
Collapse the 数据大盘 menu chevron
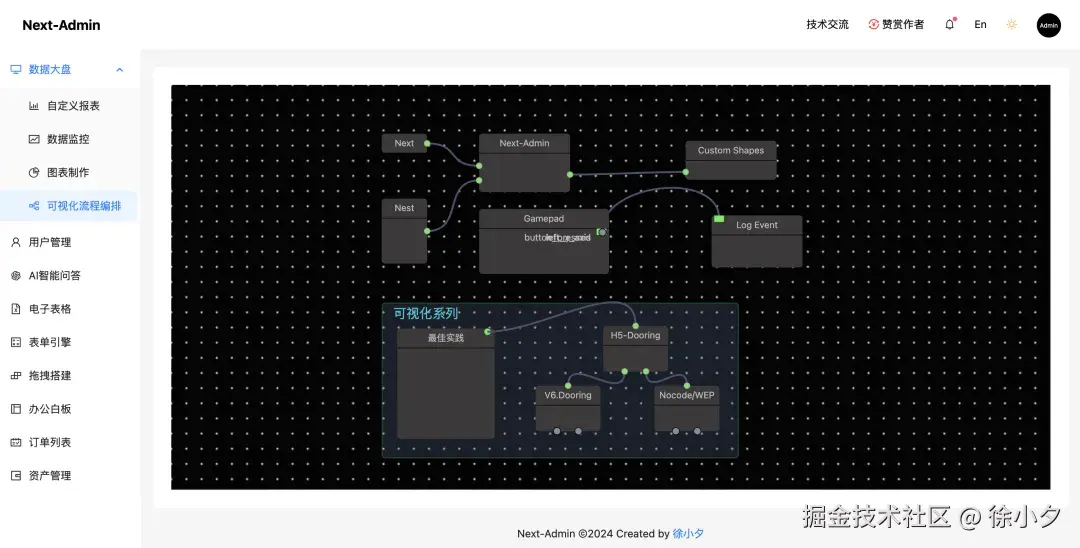pyautogui.click(x=120, y=70)
